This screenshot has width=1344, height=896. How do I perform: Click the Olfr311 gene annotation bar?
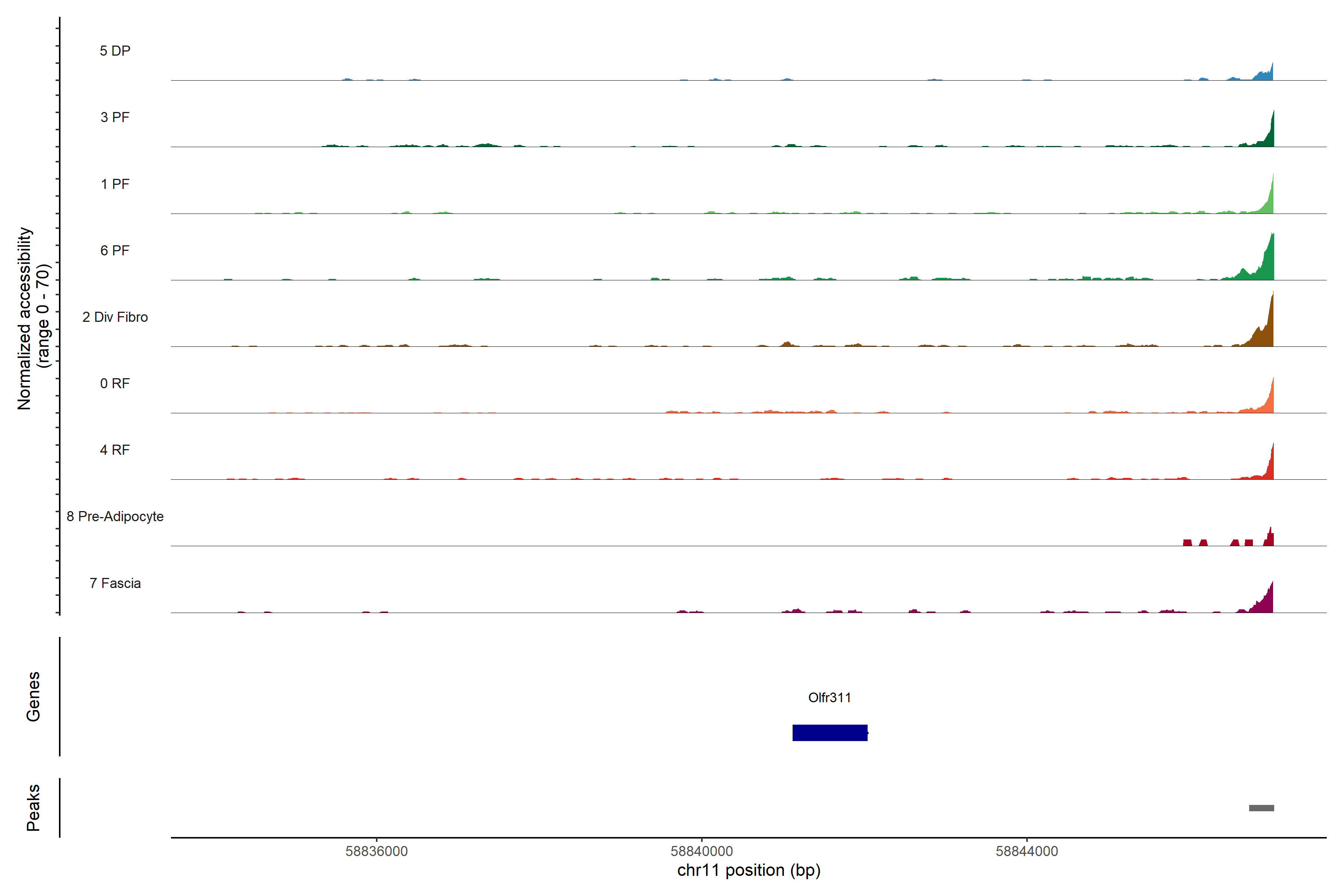pos(830,732)
